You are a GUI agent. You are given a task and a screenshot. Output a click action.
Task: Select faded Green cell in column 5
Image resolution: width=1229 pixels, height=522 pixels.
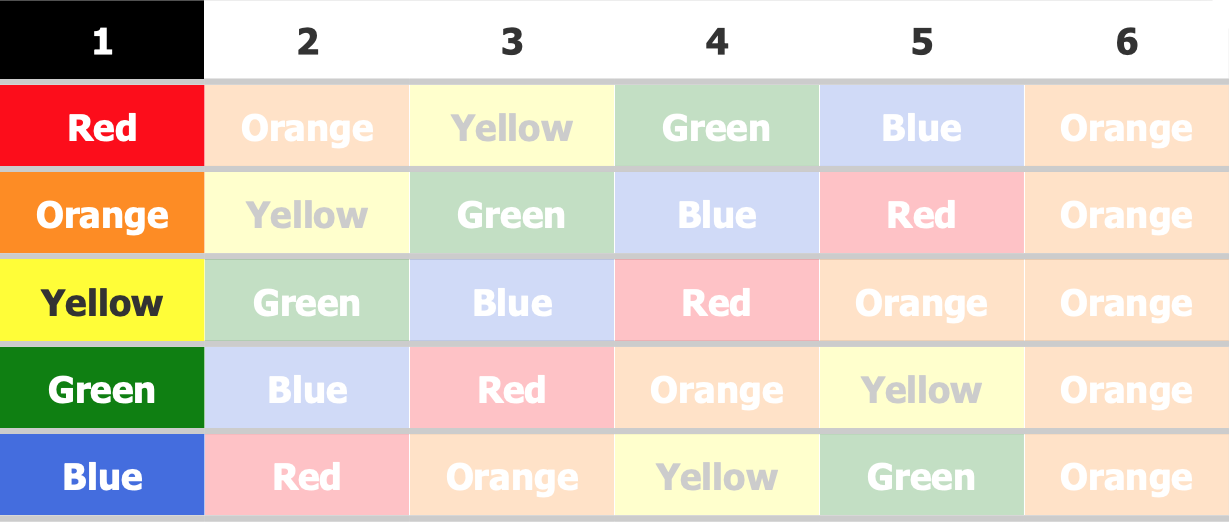point(922,475)
